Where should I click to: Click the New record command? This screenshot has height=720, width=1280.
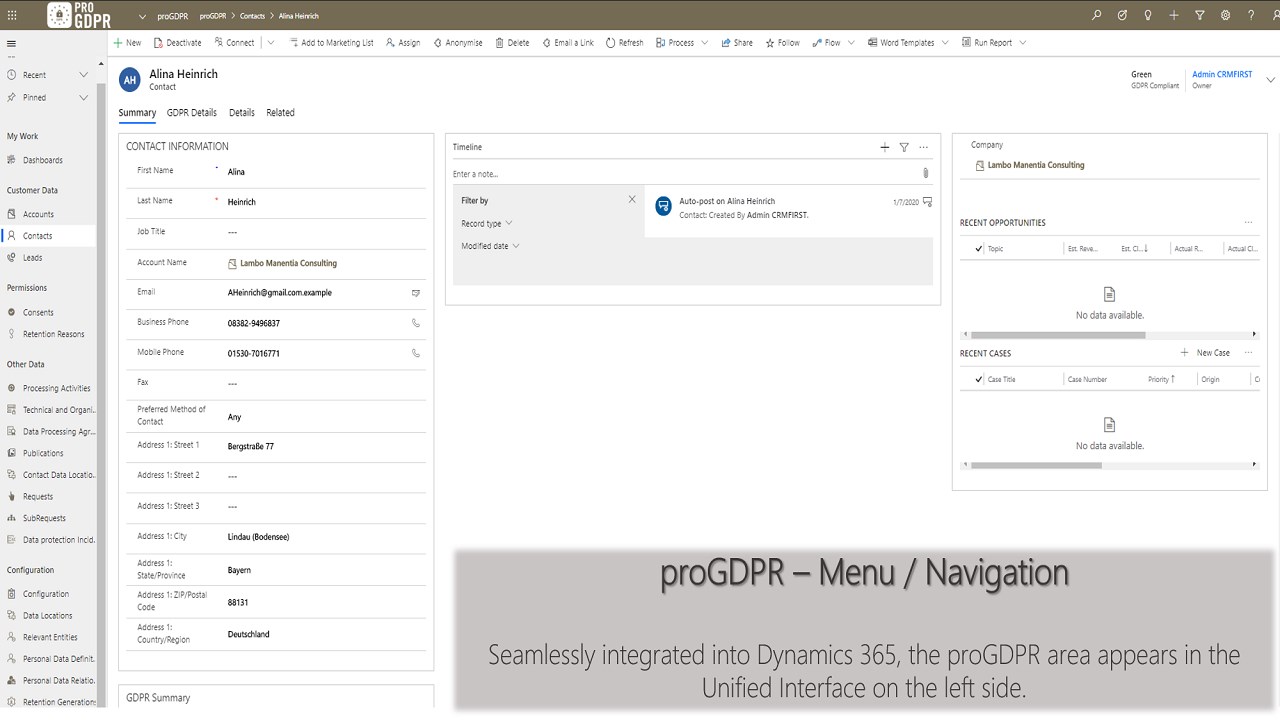pyautogui.click(x=127, y=43)
